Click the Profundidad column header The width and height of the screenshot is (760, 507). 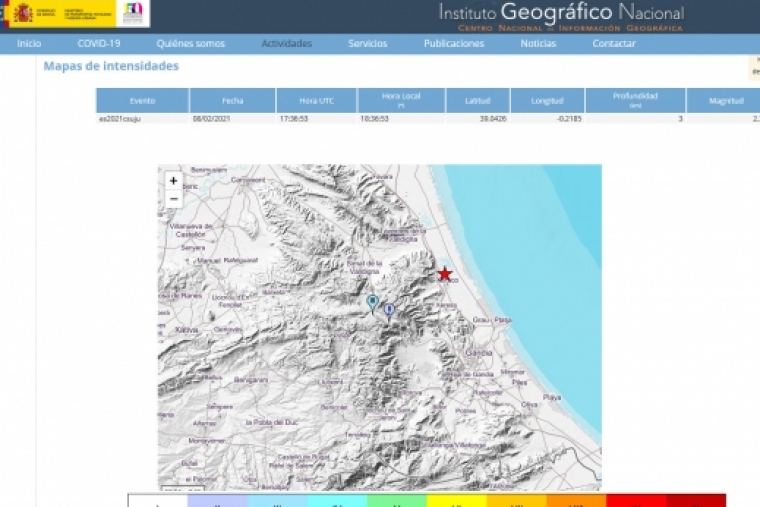(x=635, y=100)
